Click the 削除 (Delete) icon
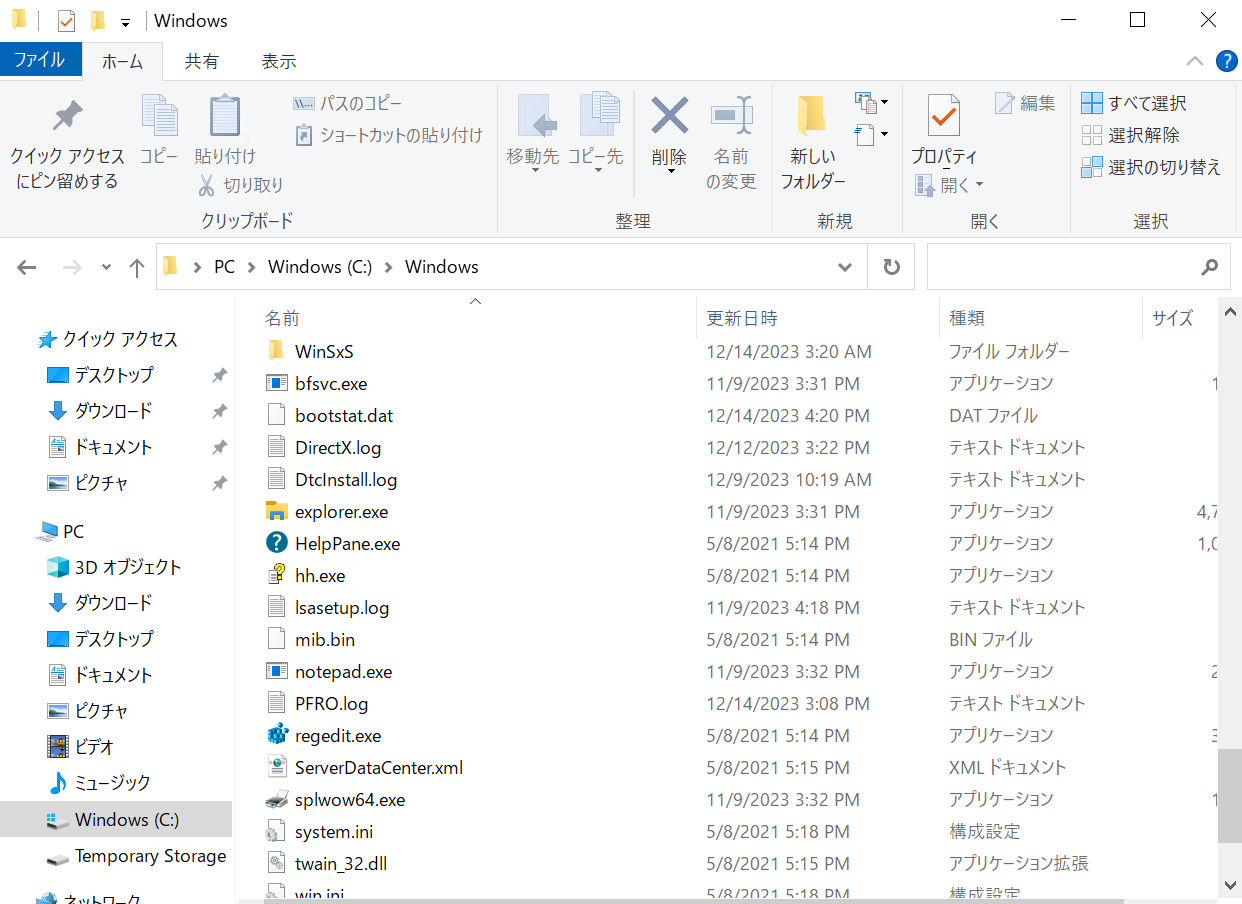The width and height of the screenshot is (1242, 904). (668, 130)
